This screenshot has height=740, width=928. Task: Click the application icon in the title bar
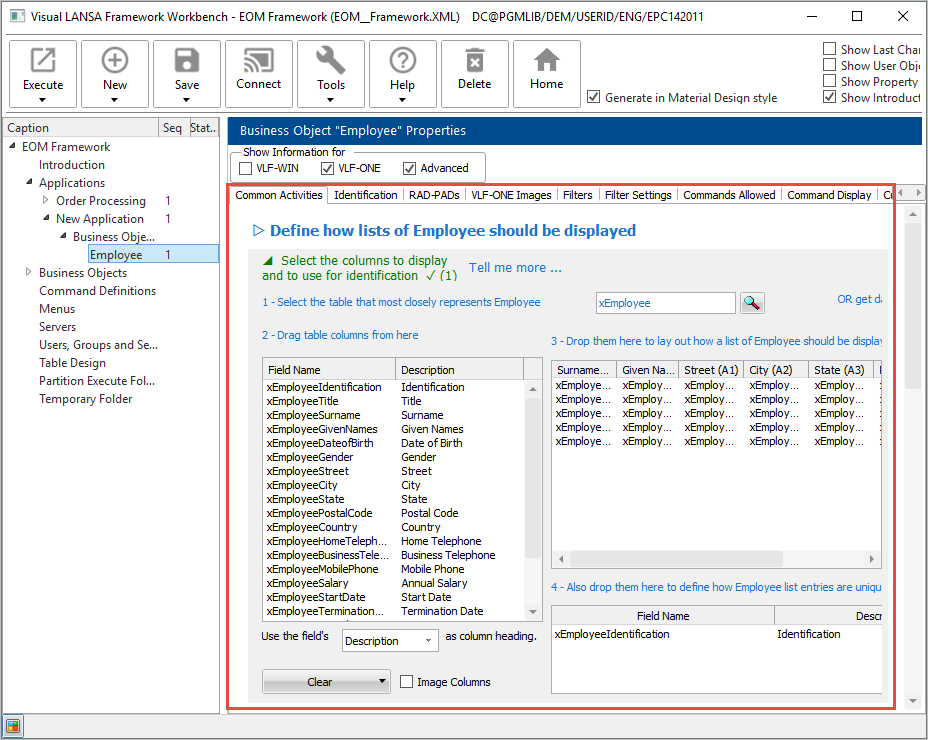[17, 16]
